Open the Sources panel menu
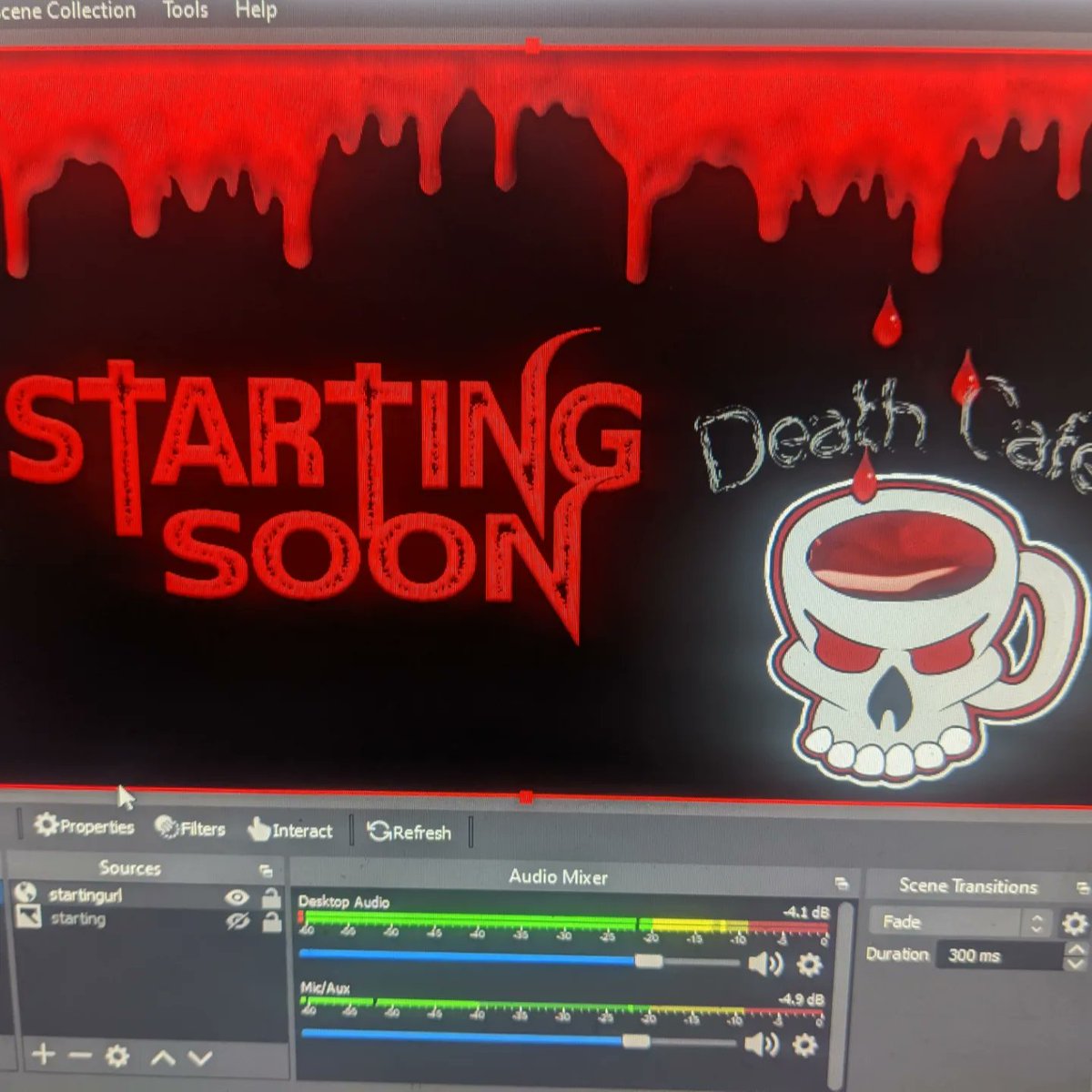This screenshot has width=1092, height=1092. (267, 869)
